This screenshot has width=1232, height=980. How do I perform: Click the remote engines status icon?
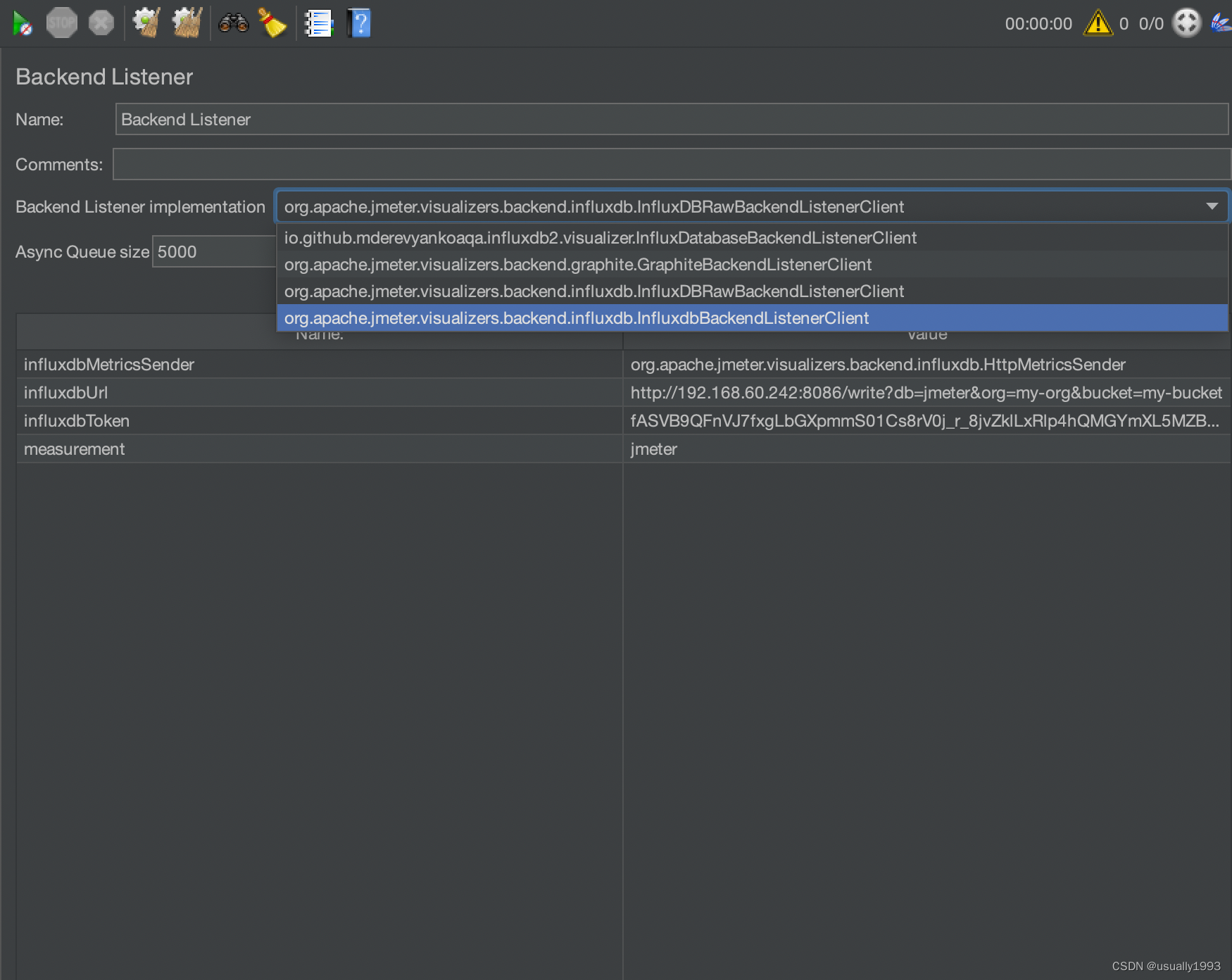(1186, 23)
